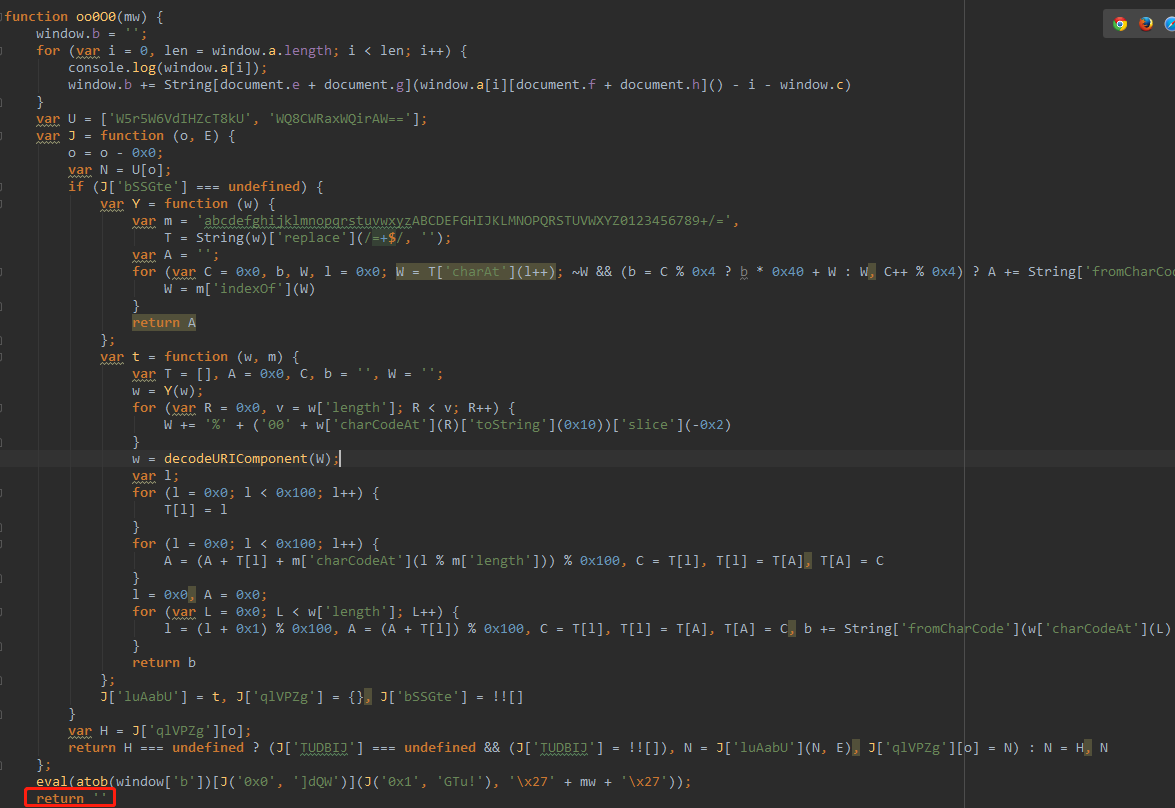Click the highlighted 'return A' statement

click(163, 323)
